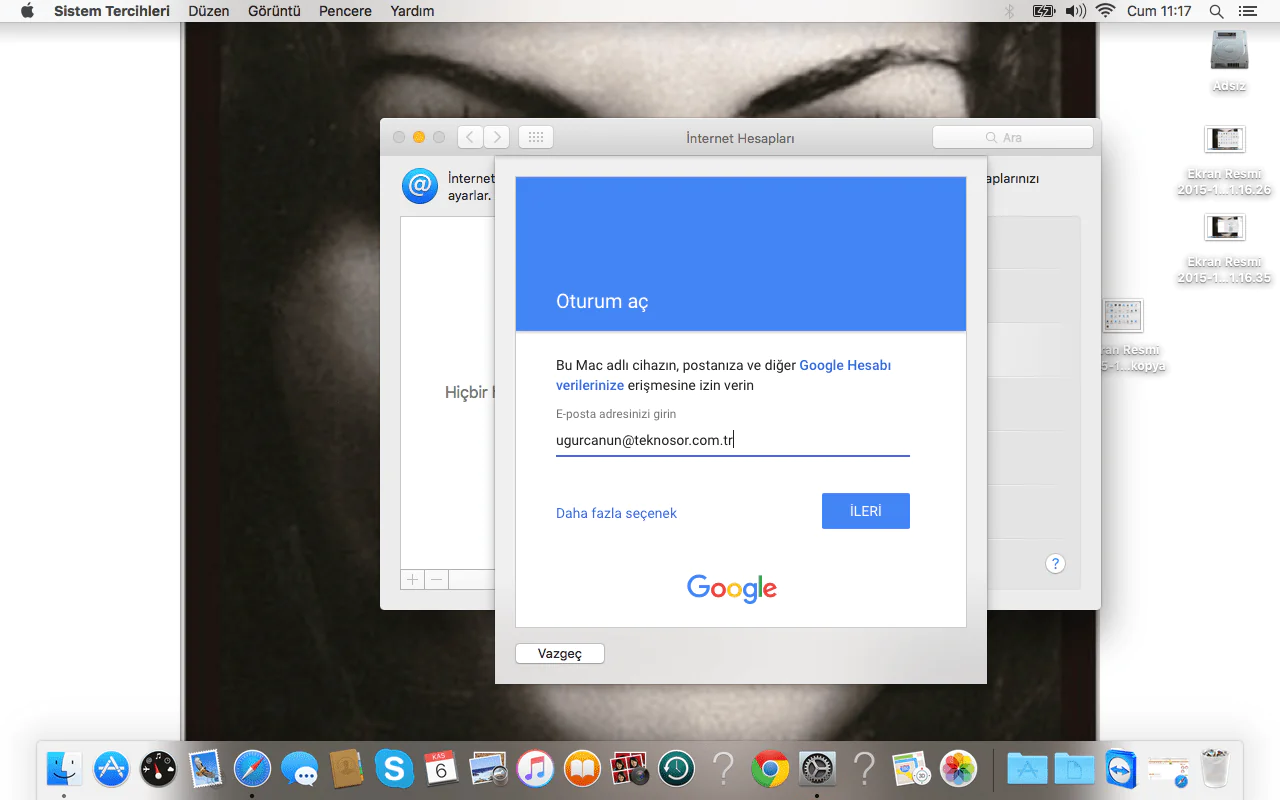1280x800 pixels.
Task: Launch Skype from the dock
Action: coord(394,768)
